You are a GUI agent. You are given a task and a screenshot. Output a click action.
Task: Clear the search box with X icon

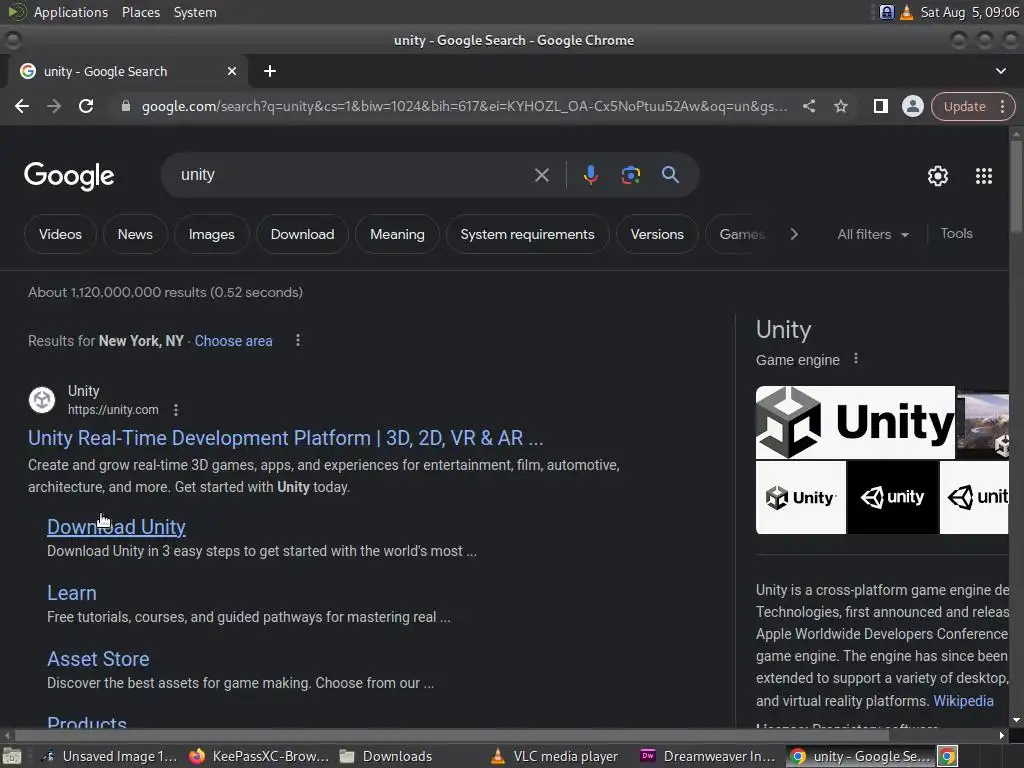pyautogui.click(x=541, y=175)
